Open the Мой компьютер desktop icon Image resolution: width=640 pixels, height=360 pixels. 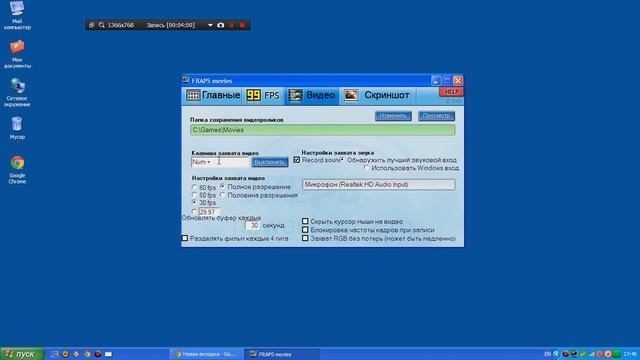click(x=17, y=15)
